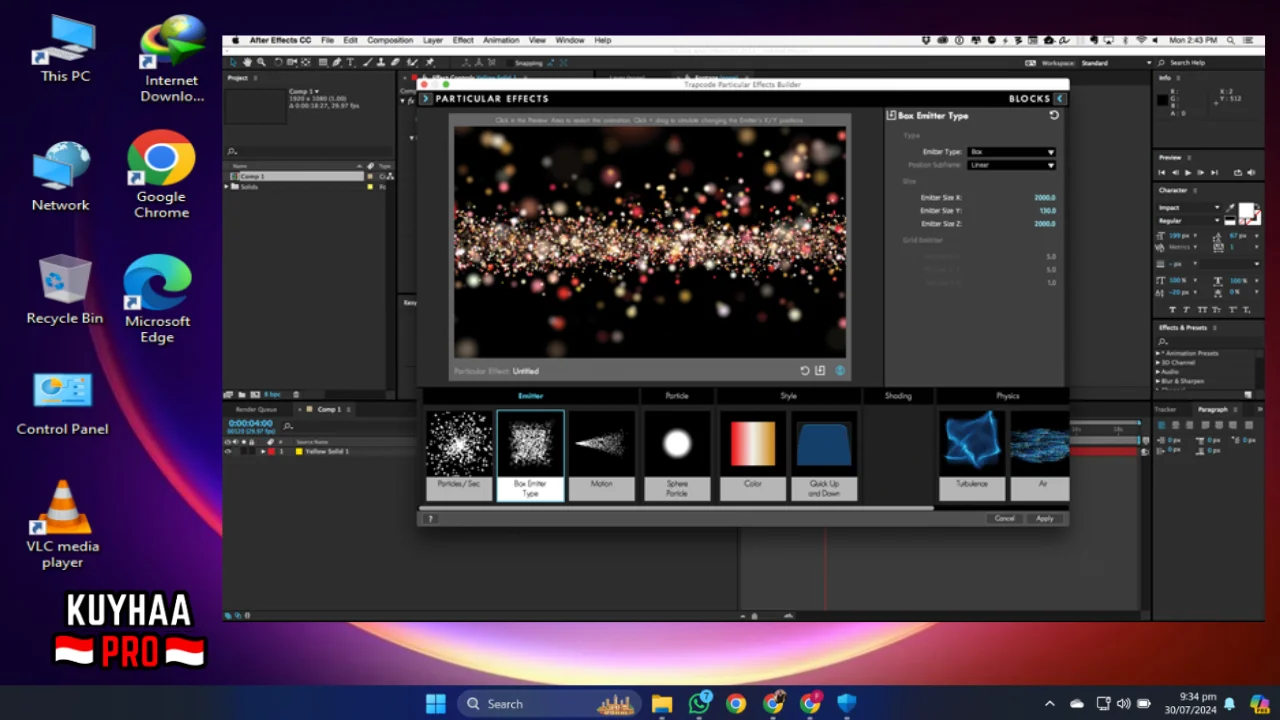Click the reset icon beside Box Emitter Type
1280x720 pixels.
click(x=1053, y=115)
